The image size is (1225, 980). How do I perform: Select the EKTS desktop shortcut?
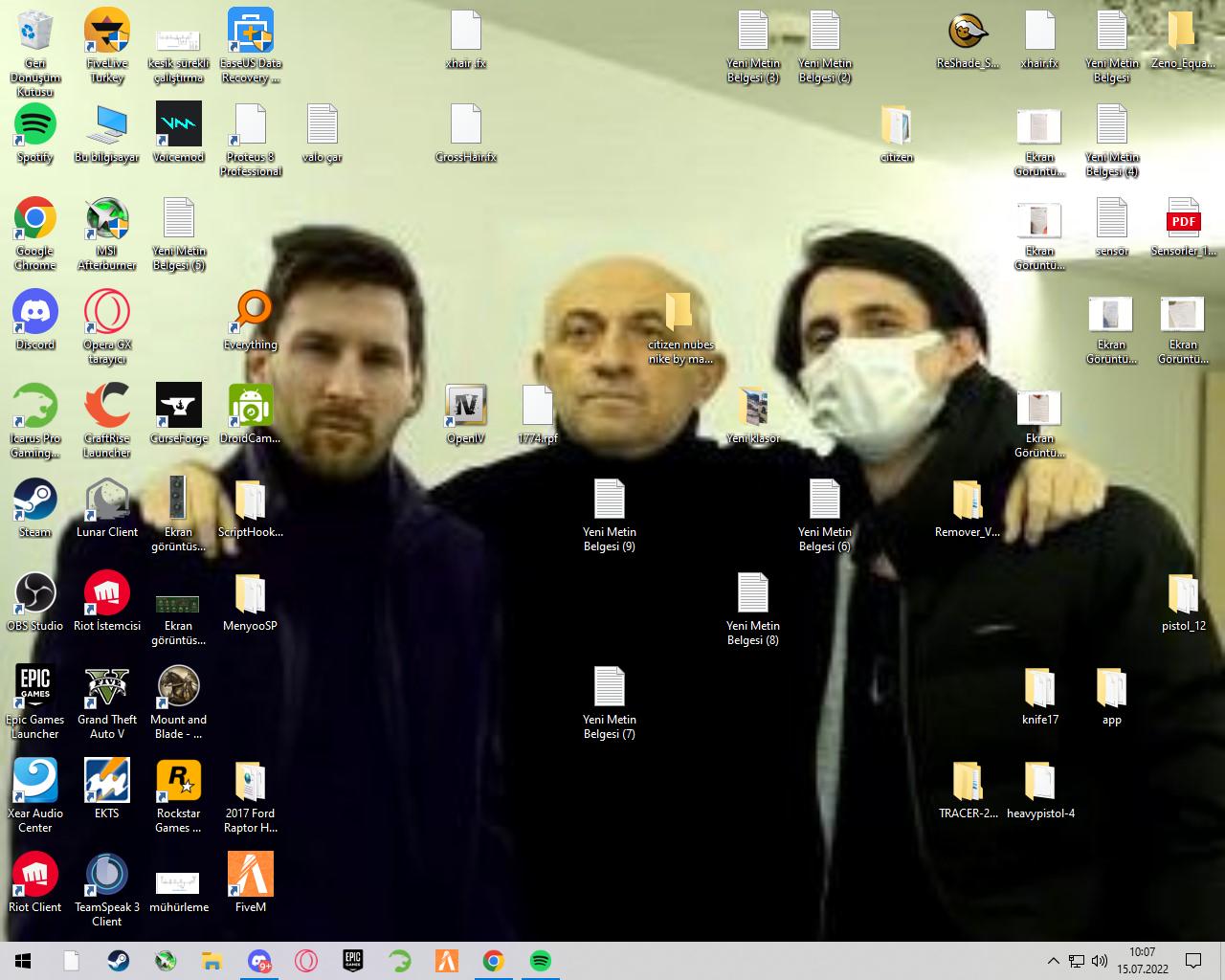pyautogui.click(x=107, y=789)
